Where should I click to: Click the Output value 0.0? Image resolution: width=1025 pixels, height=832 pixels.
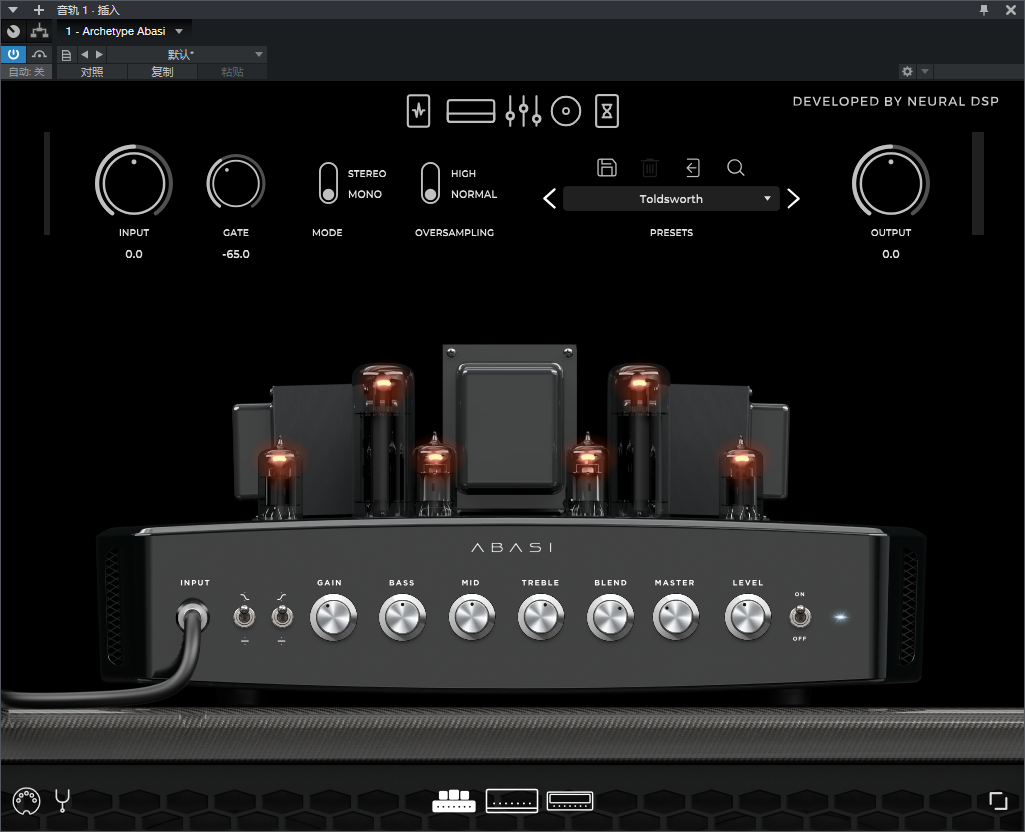[891, 254]
